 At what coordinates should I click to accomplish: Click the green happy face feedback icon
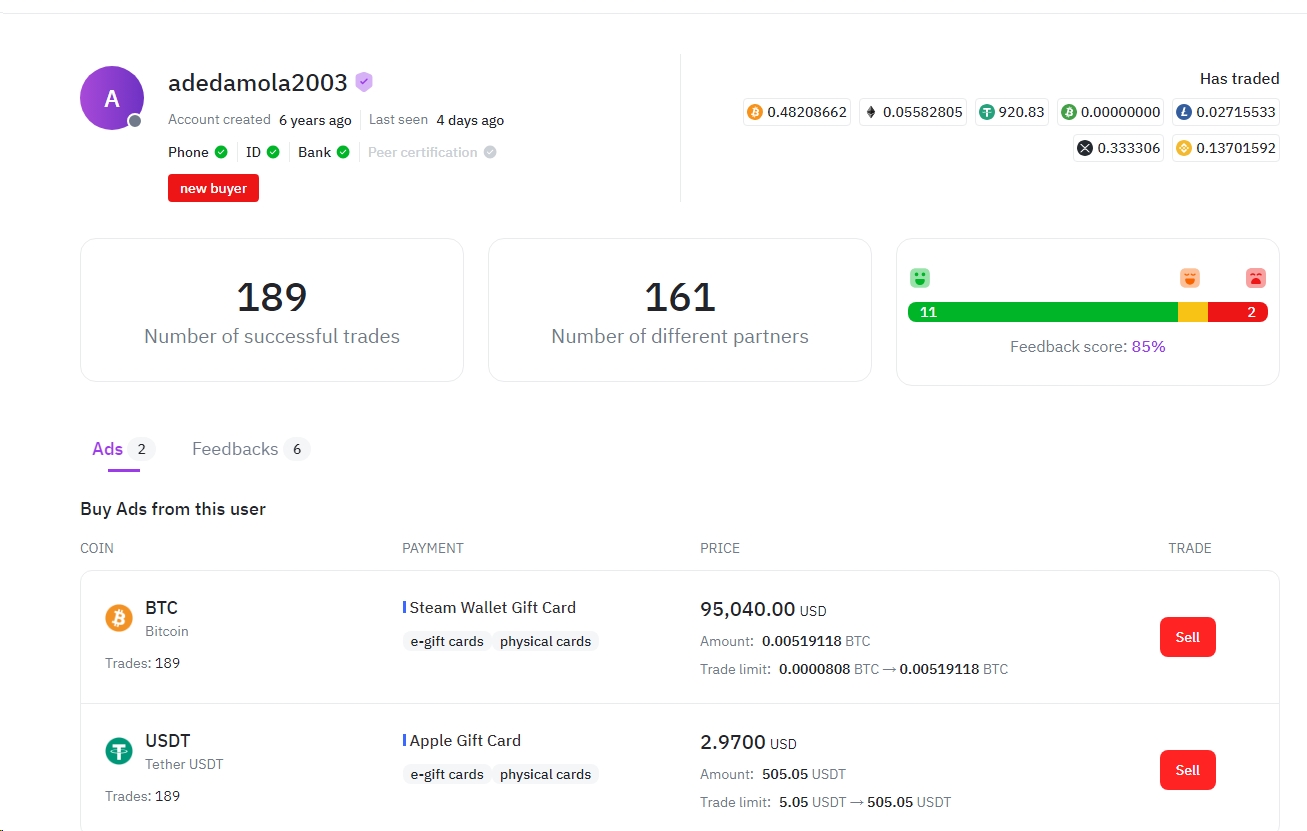pyautogui.click(x=920, y=278)
